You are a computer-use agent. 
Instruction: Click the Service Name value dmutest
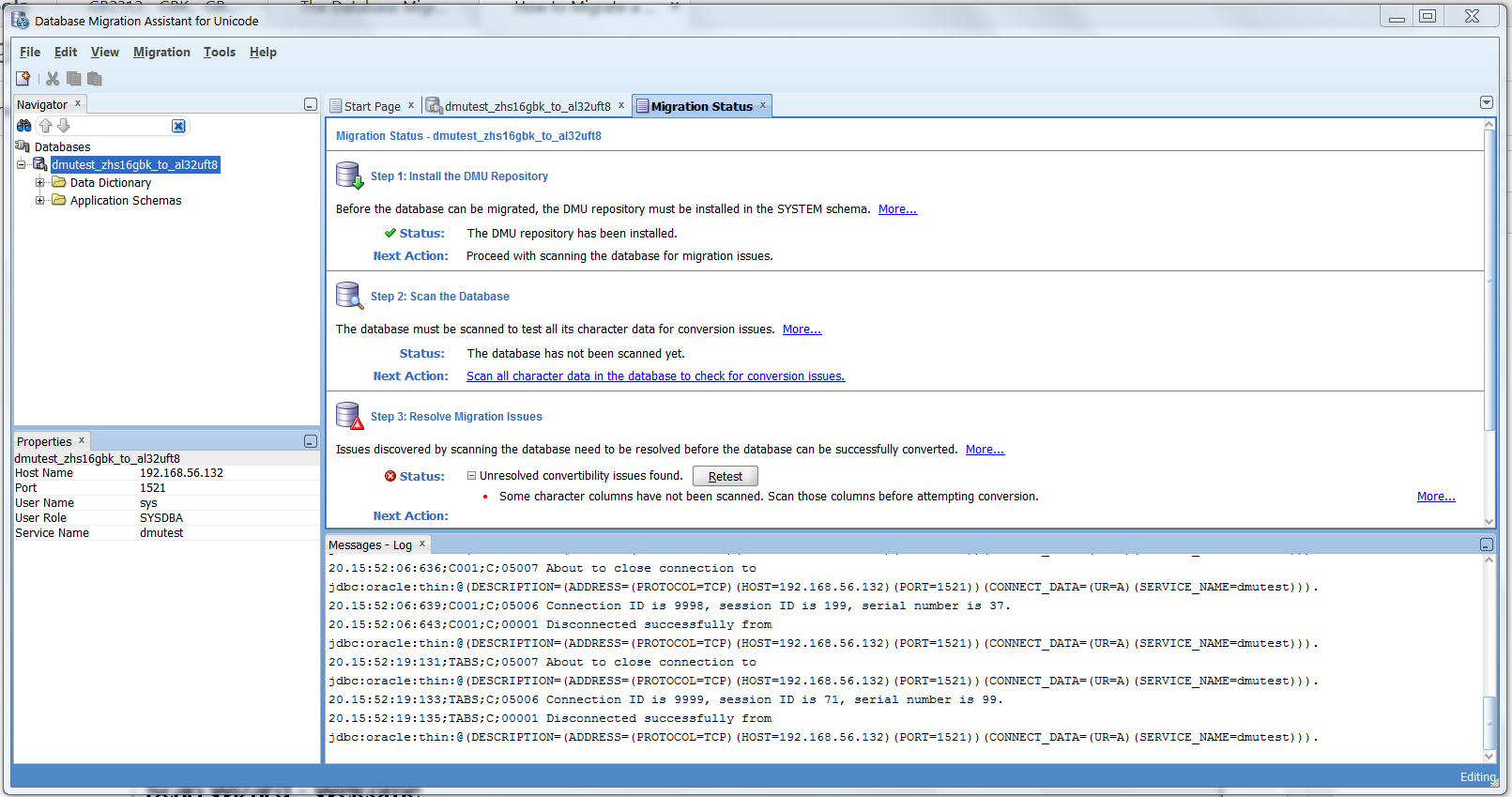pyautogui.click(x=161, y=533)
